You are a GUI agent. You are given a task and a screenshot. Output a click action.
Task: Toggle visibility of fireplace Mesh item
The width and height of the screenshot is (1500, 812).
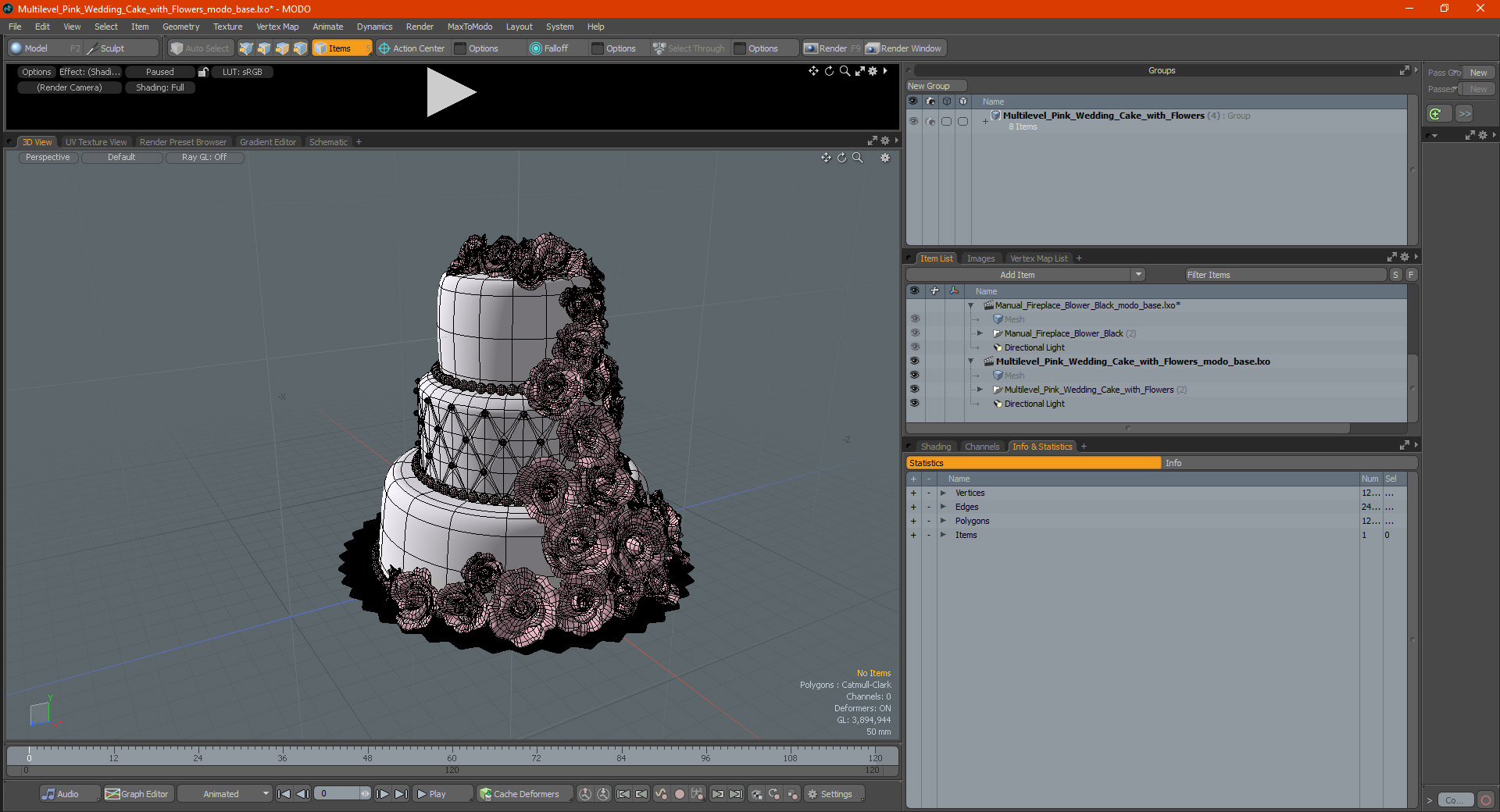[x=914, y=319]
